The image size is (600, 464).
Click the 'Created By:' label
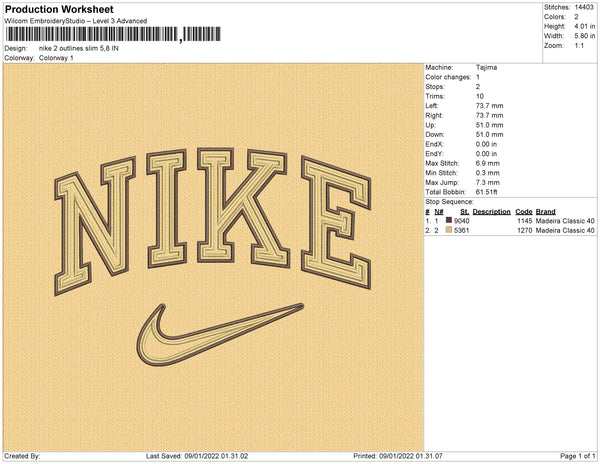tap(22, 456)
